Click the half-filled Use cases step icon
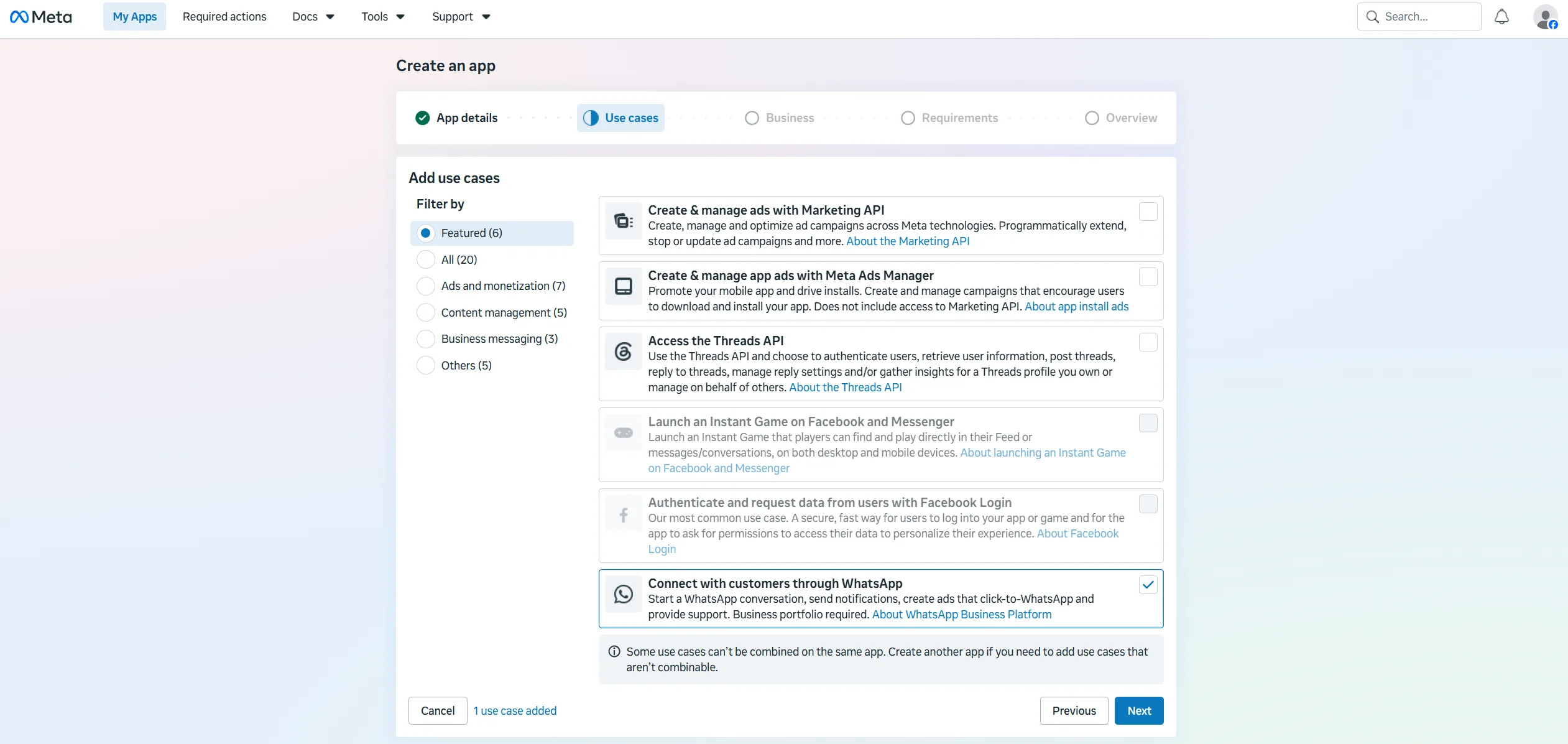 (591, 118)
